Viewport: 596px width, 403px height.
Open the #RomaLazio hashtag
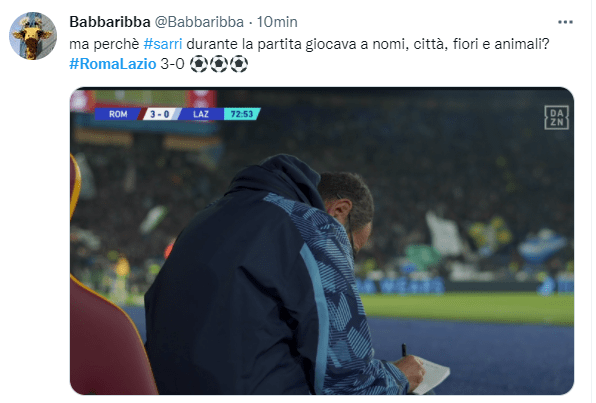pyautogui.click(x=113, y=64)
